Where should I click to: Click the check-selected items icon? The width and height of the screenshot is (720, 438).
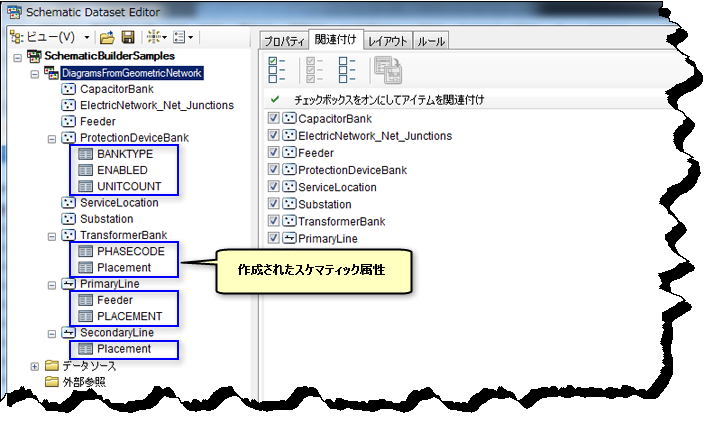(276, 70)
